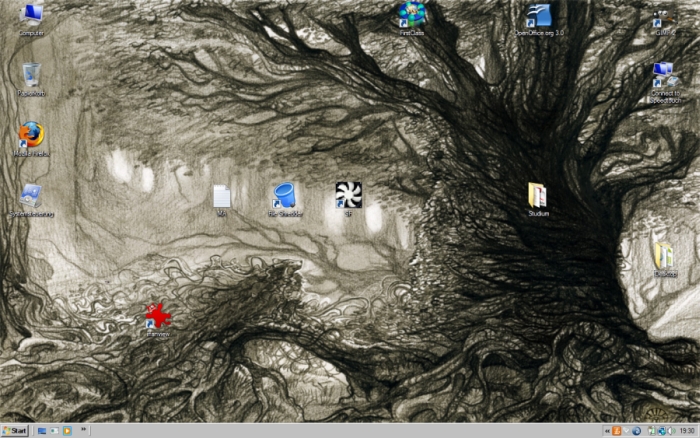Select the FirstClass shortcut icon

pyautogui.click(x=412, y=19)
